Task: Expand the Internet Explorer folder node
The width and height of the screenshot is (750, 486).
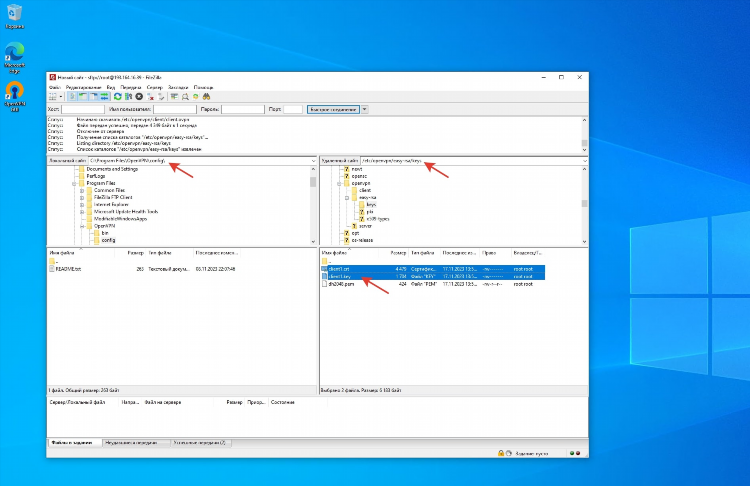Action: (82, 205)
